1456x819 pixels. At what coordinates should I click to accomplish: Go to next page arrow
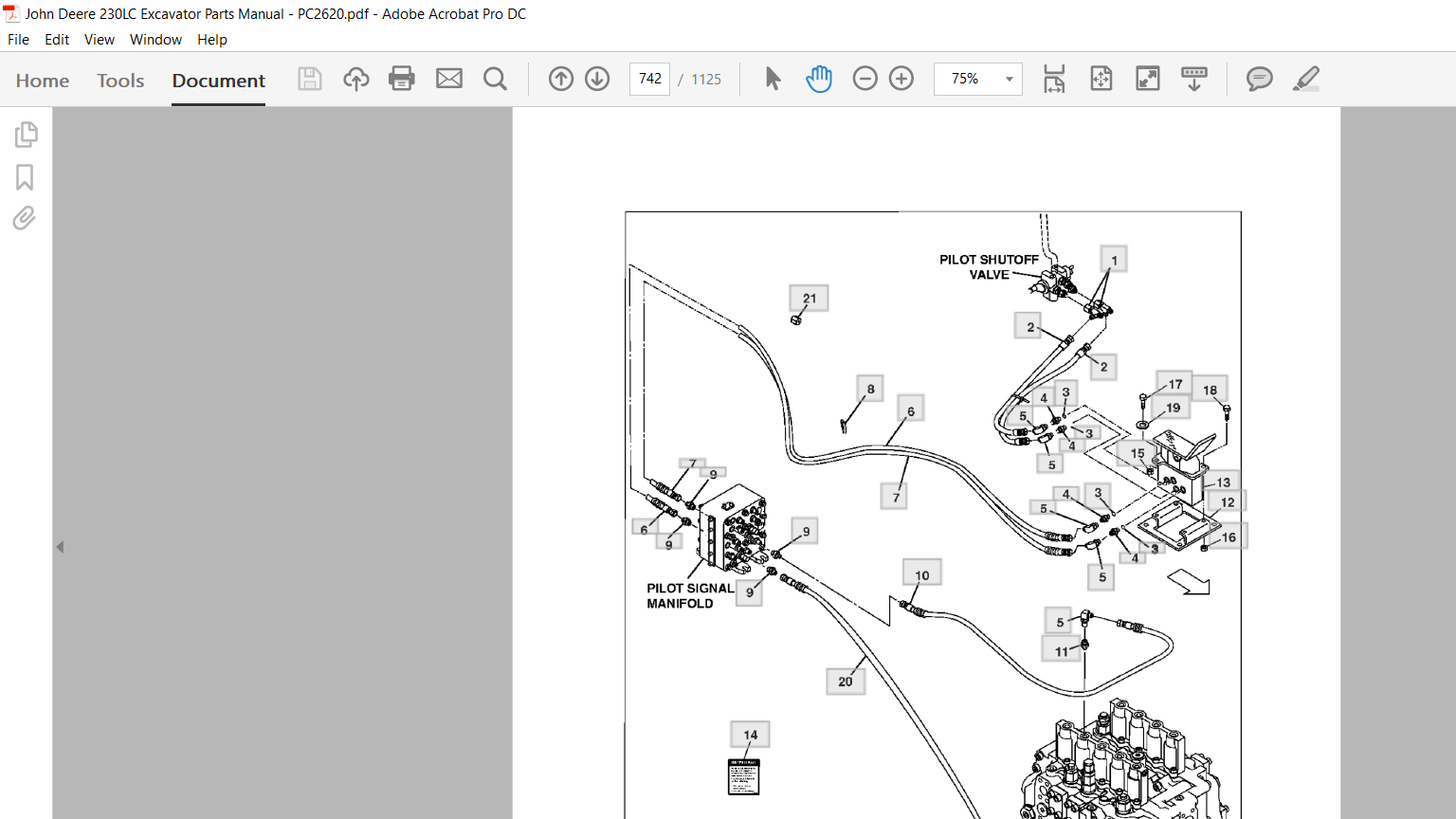click(597, 79)
